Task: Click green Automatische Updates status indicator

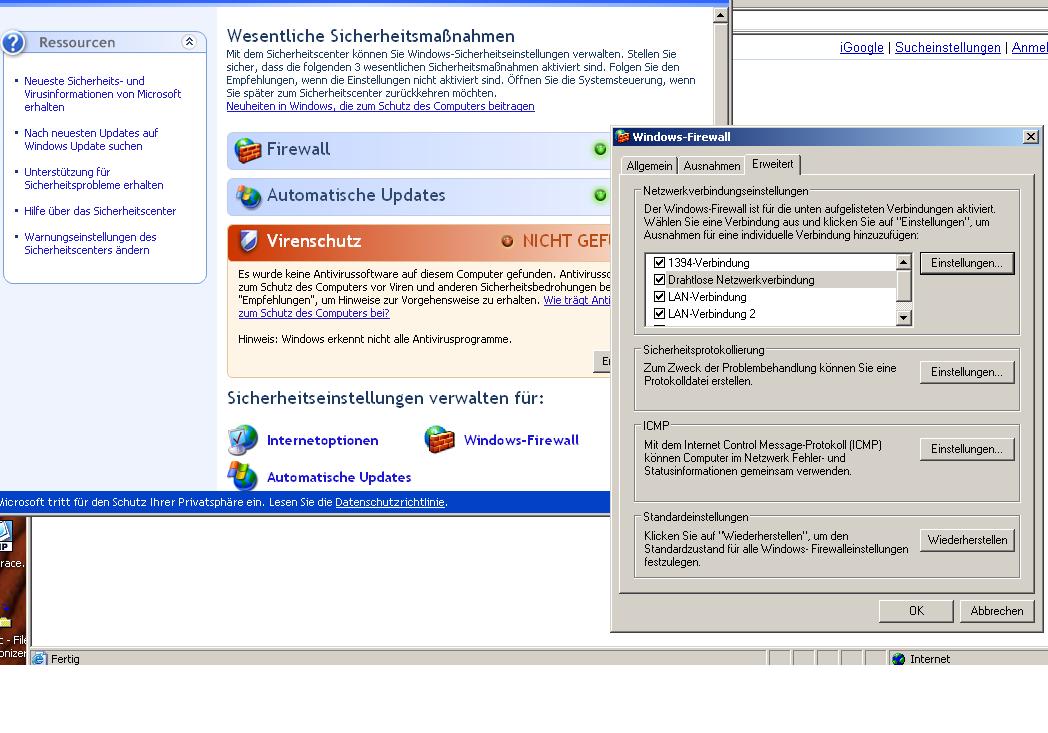Action: coord(600,195)
